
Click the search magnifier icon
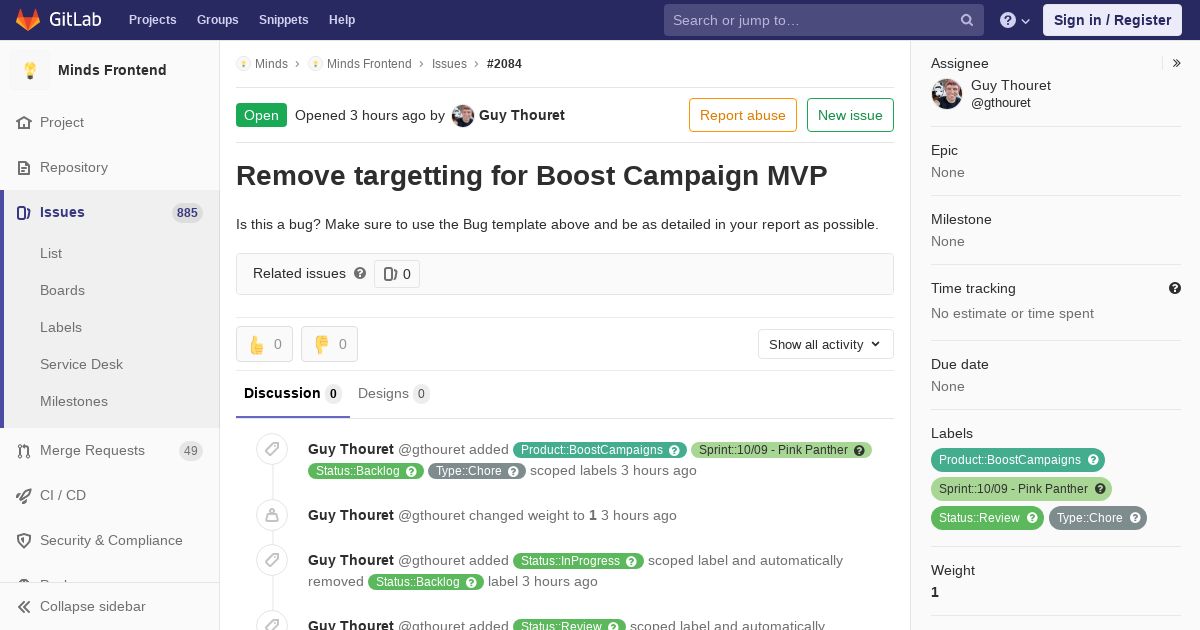(x=967, y=20)
